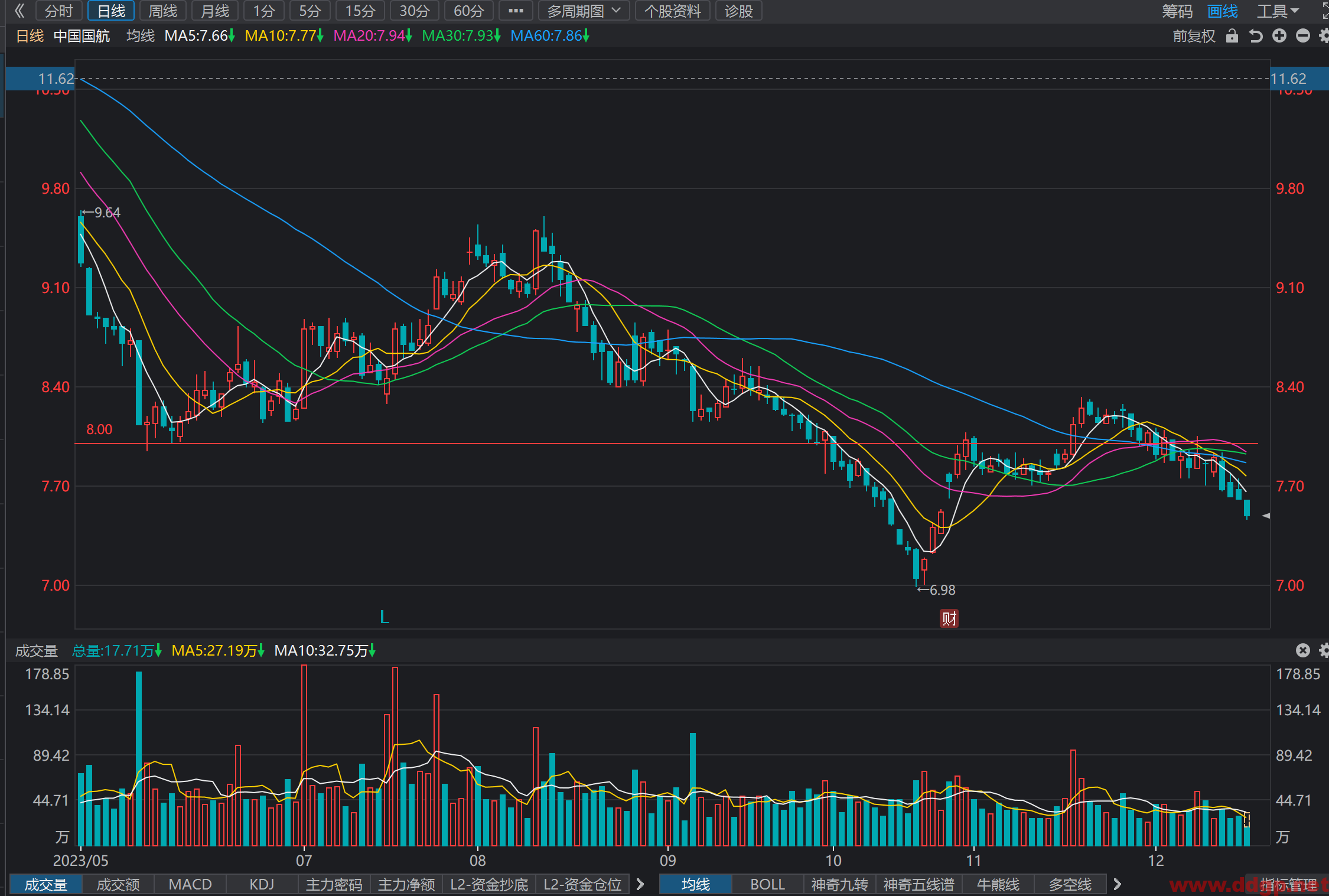Viewport: 1329px width, 896px height.
Task: Toggle the 前复权 price adjustment setting
Action: click(1194, 36)
